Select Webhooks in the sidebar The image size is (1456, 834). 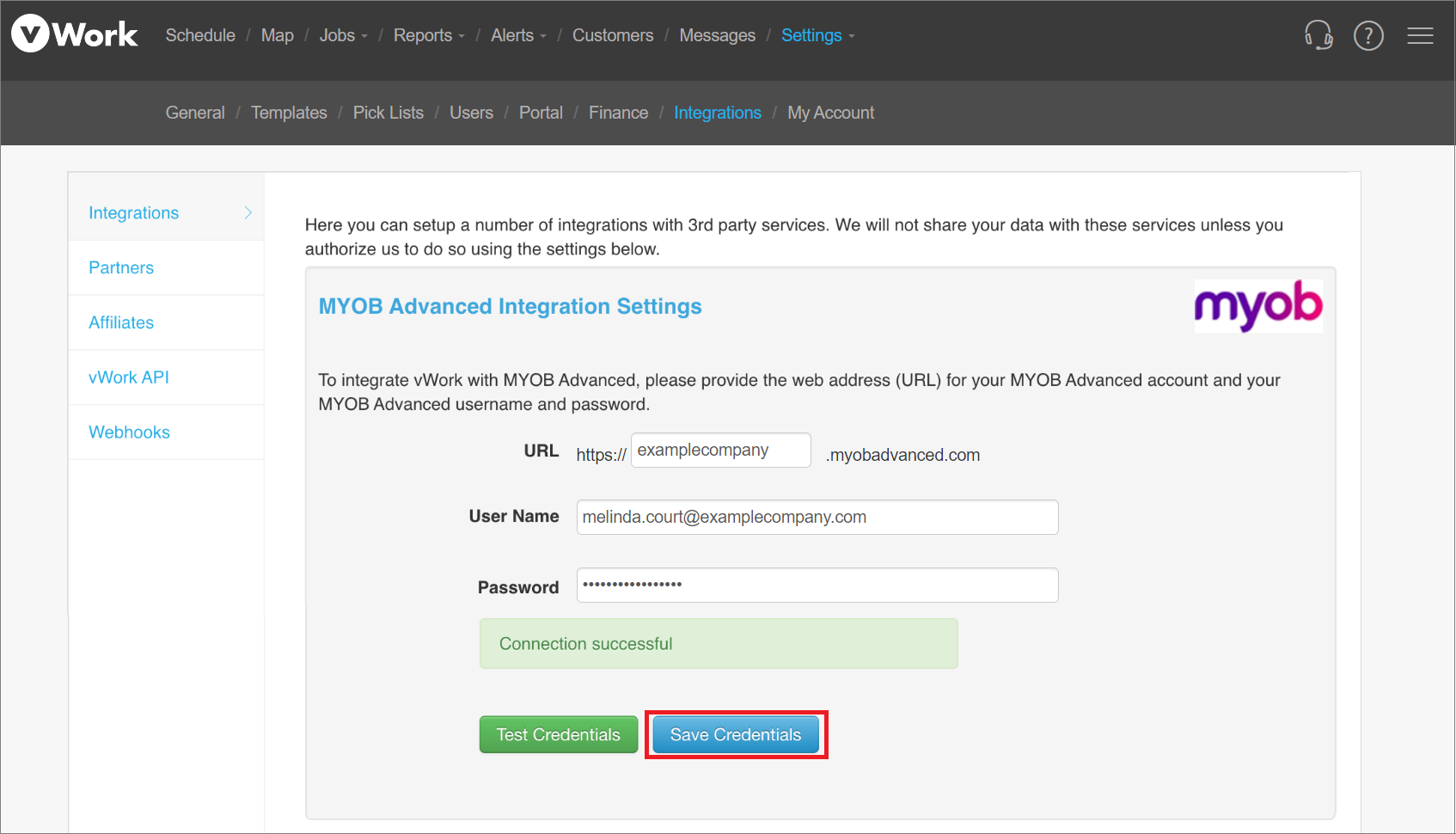click(x=129, y=432)
